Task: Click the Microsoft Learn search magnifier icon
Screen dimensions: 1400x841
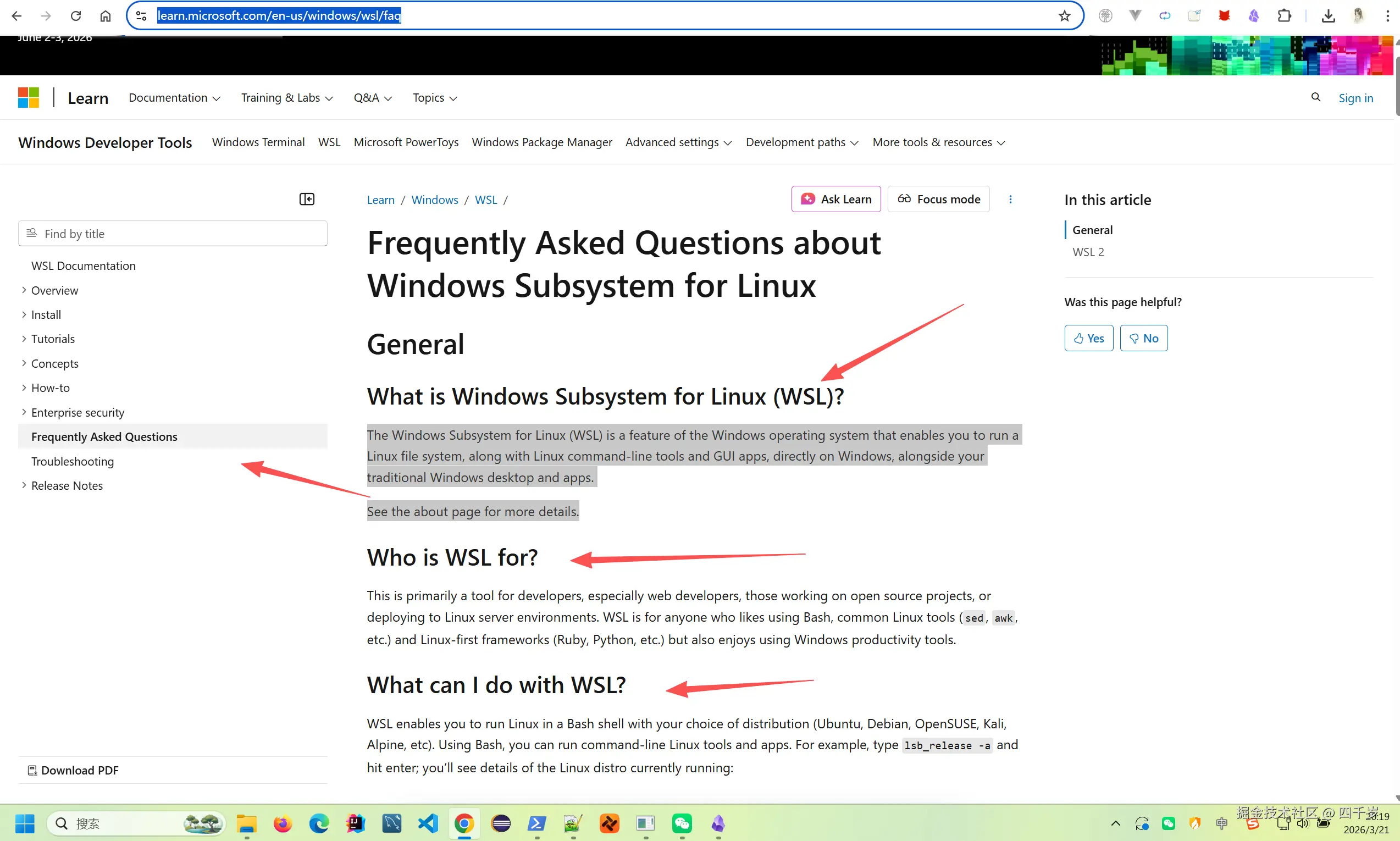Action: click(x=1315, y=97)
